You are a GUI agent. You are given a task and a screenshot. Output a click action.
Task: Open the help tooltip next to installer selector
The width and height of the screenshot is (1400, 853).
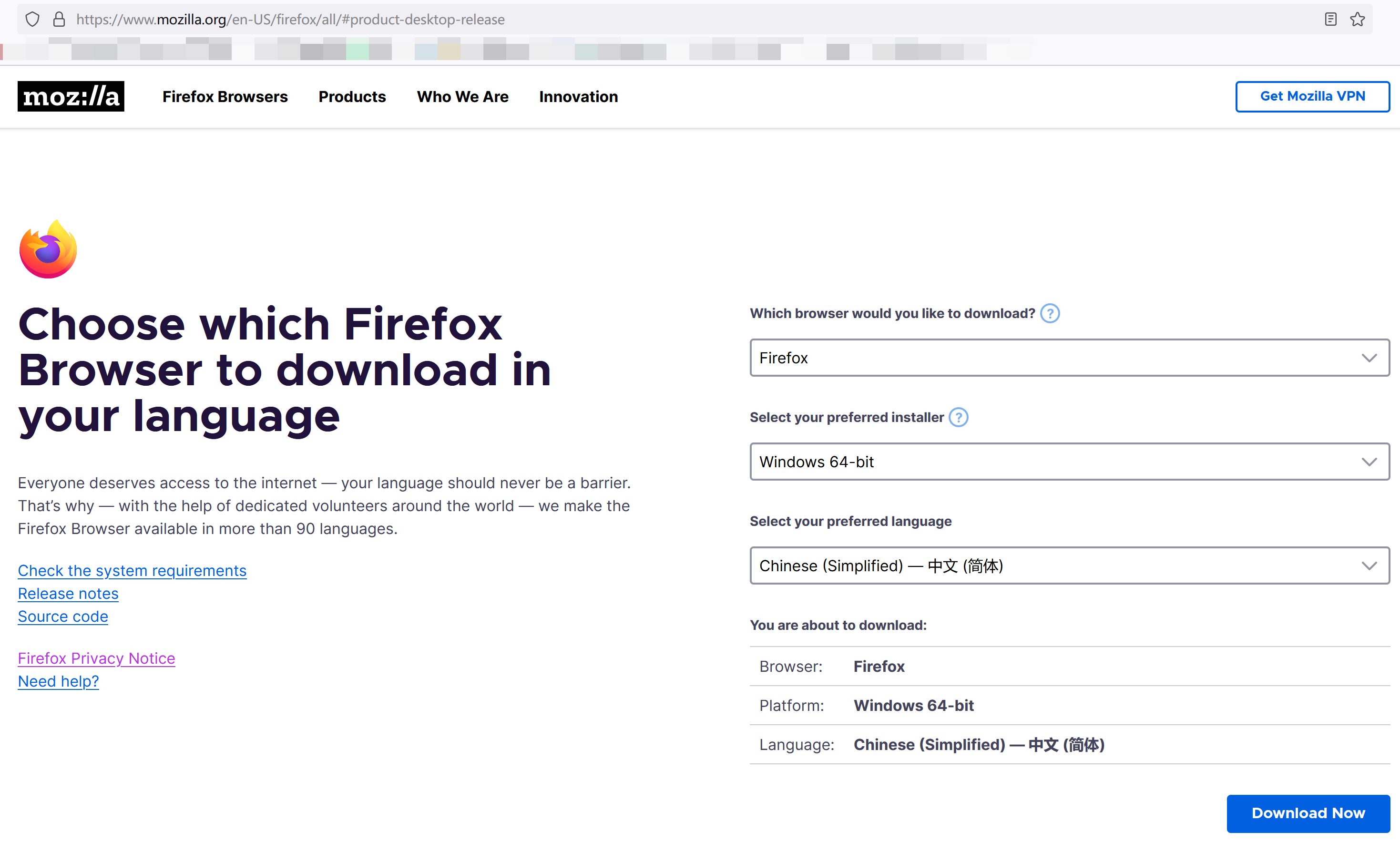click(x=959, y=417)
